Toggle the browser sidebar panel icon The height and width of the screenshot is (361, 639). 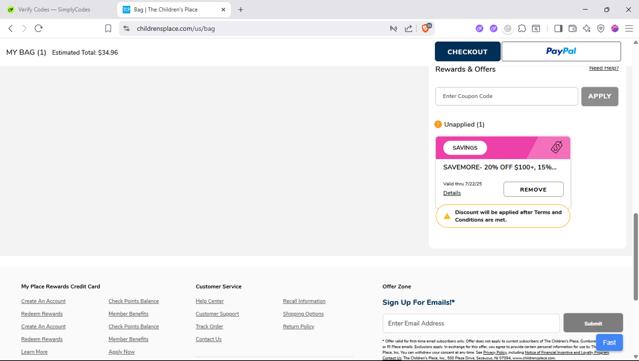558,28
